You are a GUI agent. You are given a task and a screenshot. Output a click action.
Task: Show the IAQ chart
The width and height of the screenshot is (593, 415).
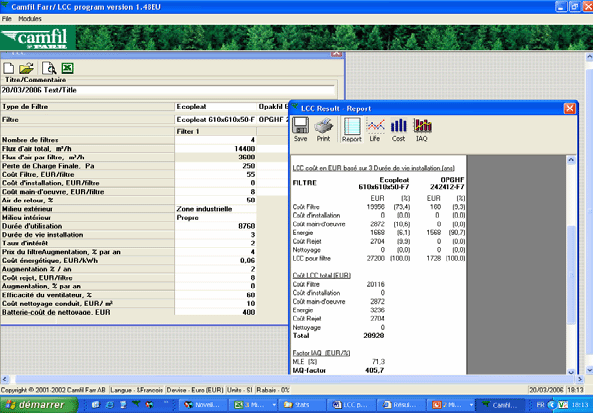pyautogui.click(x=422, y=130)
